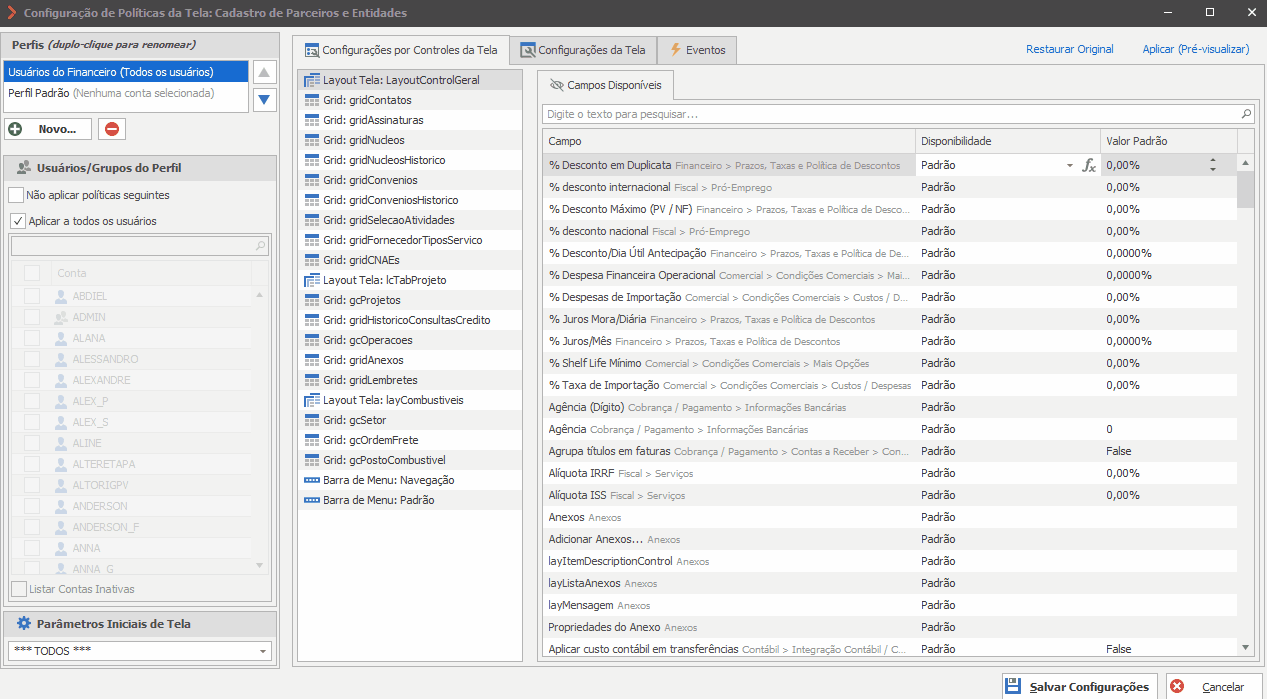
Task: Move profile up with the arrow icon
Action: (x=264, y=72)
